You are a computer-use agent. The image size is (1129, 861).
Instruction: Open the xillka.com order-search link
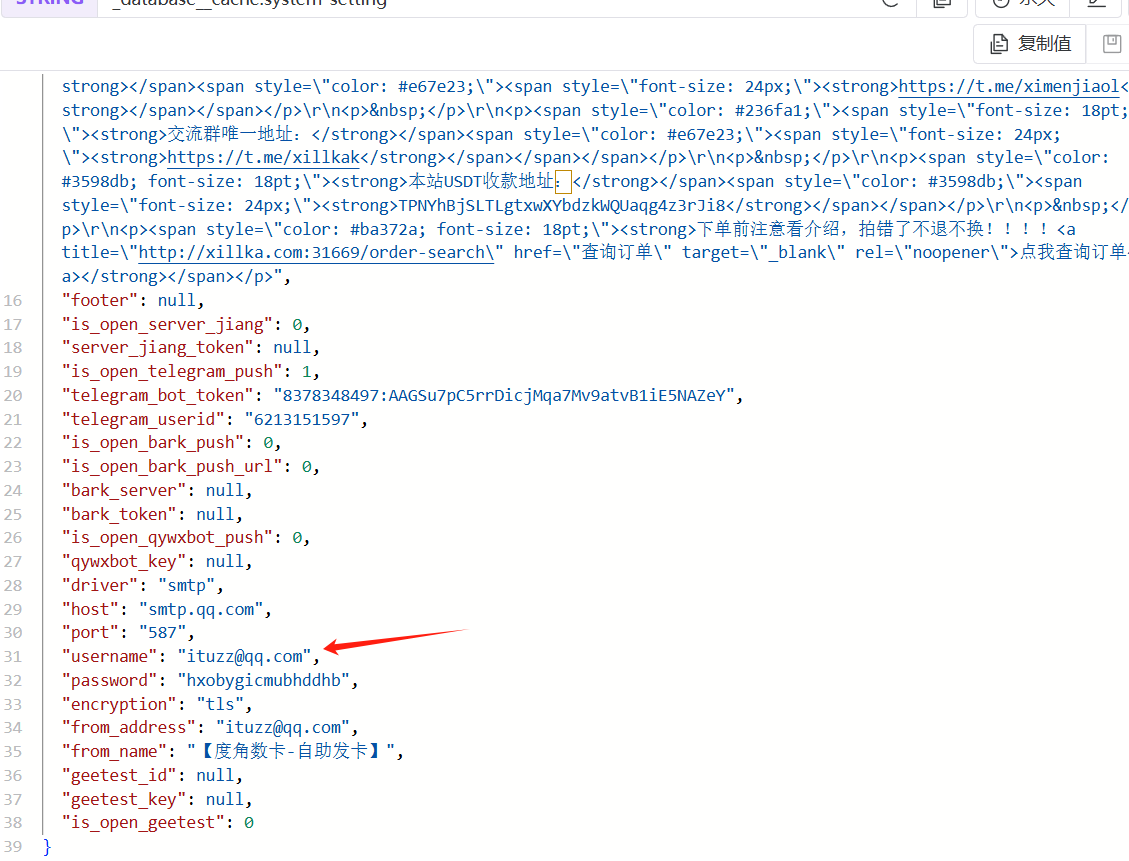tap(316, 253)
